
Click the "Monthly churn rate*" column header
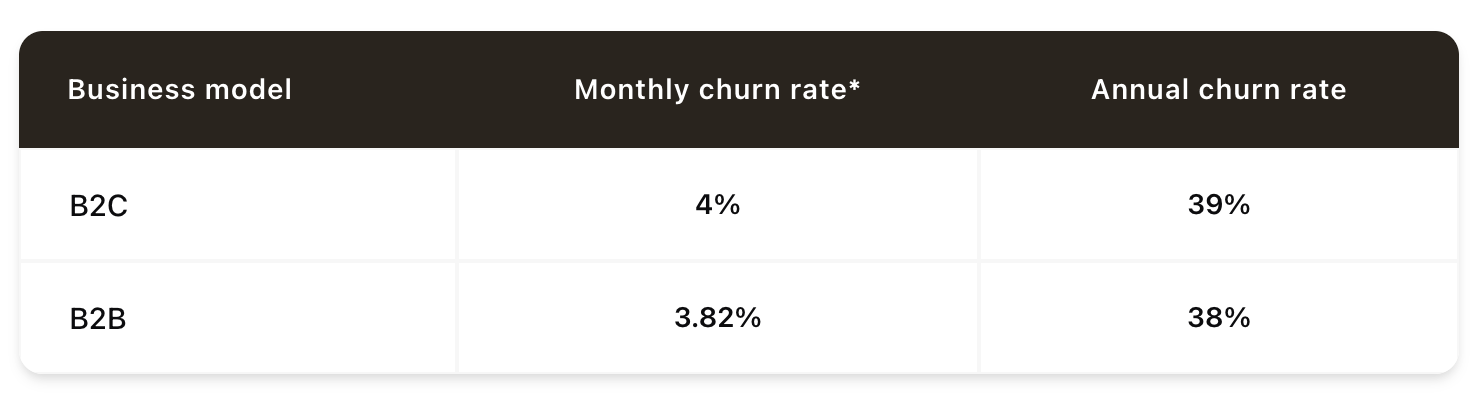(x=718, y=90)
